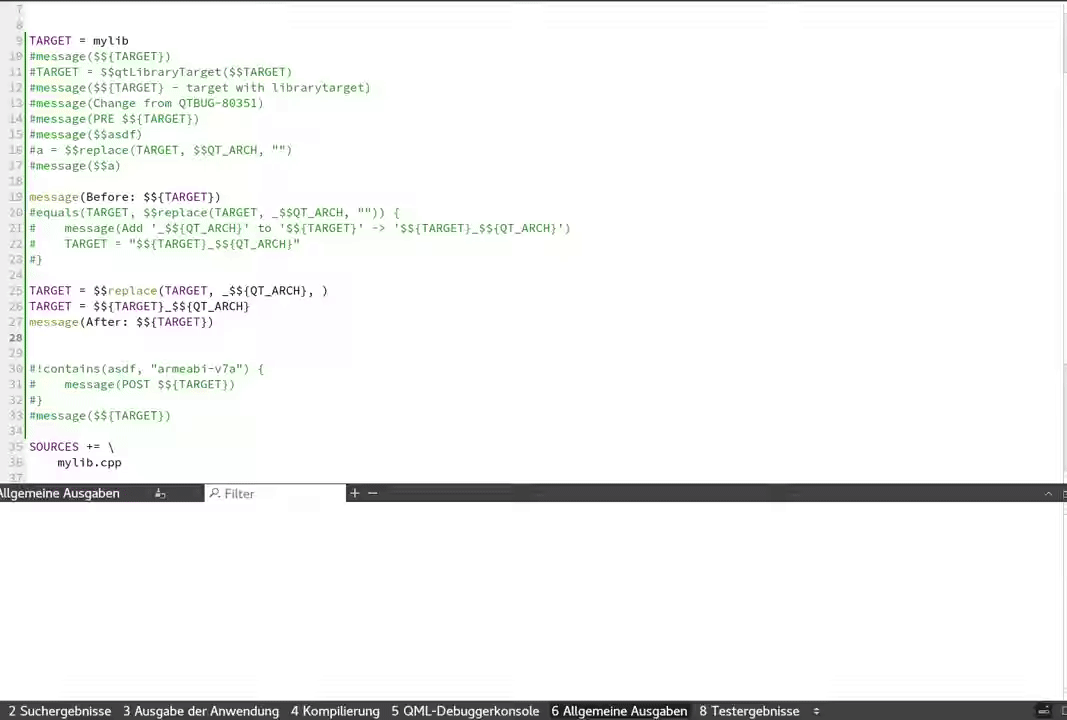Click the magnifier icon in the Filter field
This screenshot has width=1067, height=720.
point(215,493)
